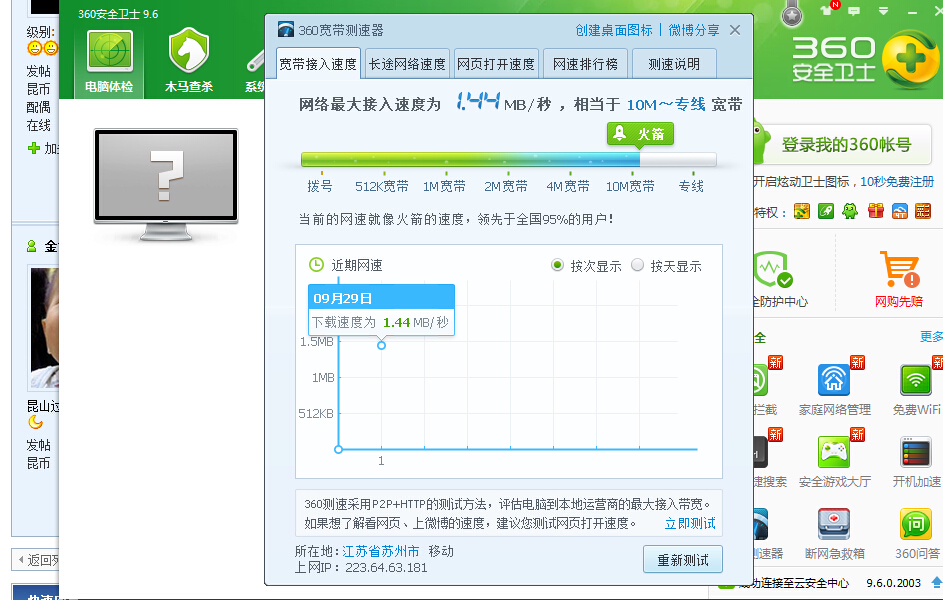The height and width of the screenshot is (600, 943).
Task: Switch to the 长途网络速度 tab
Action: [x=407, y=64]
